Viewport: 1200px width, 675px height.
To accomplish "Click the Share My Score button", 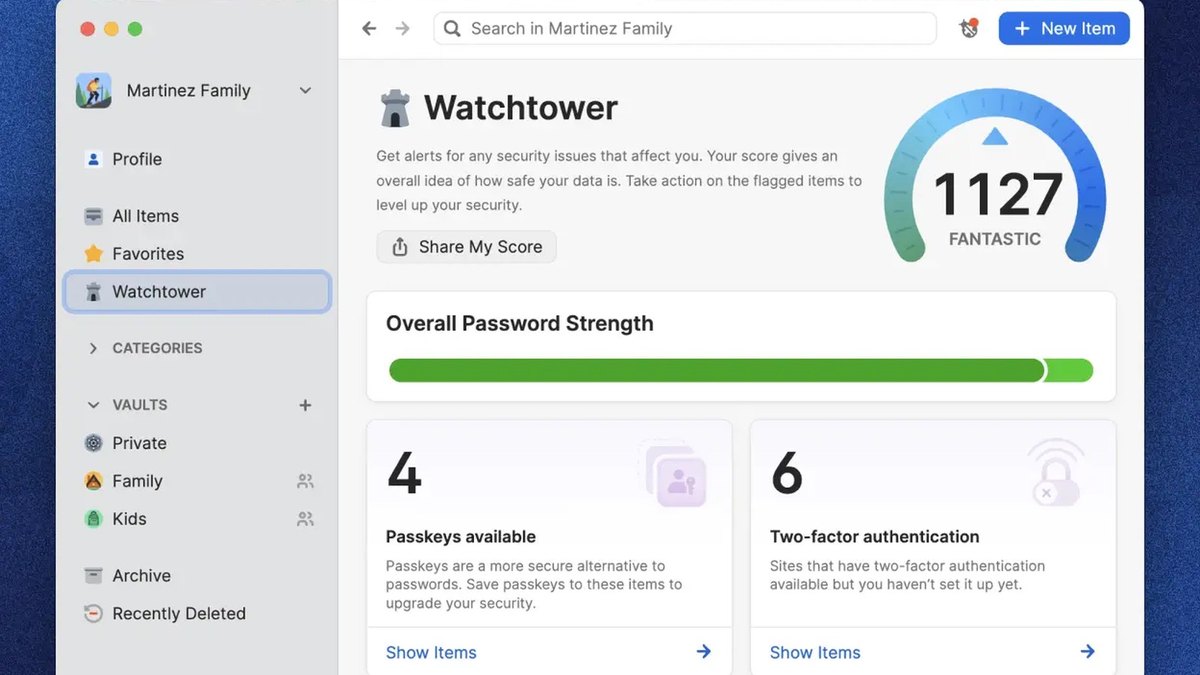I will [466, 247].
